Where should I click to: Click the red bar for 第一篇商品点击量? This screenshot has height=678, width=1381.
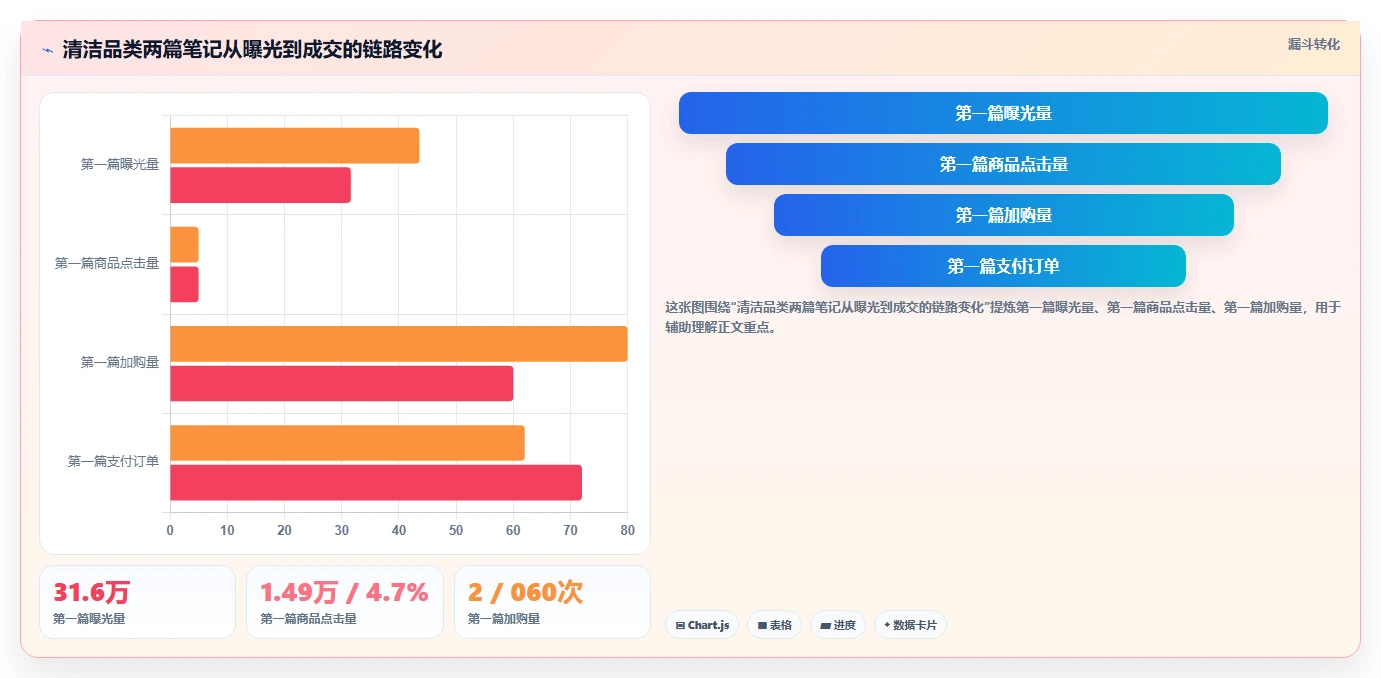click(x=184, y=284)
